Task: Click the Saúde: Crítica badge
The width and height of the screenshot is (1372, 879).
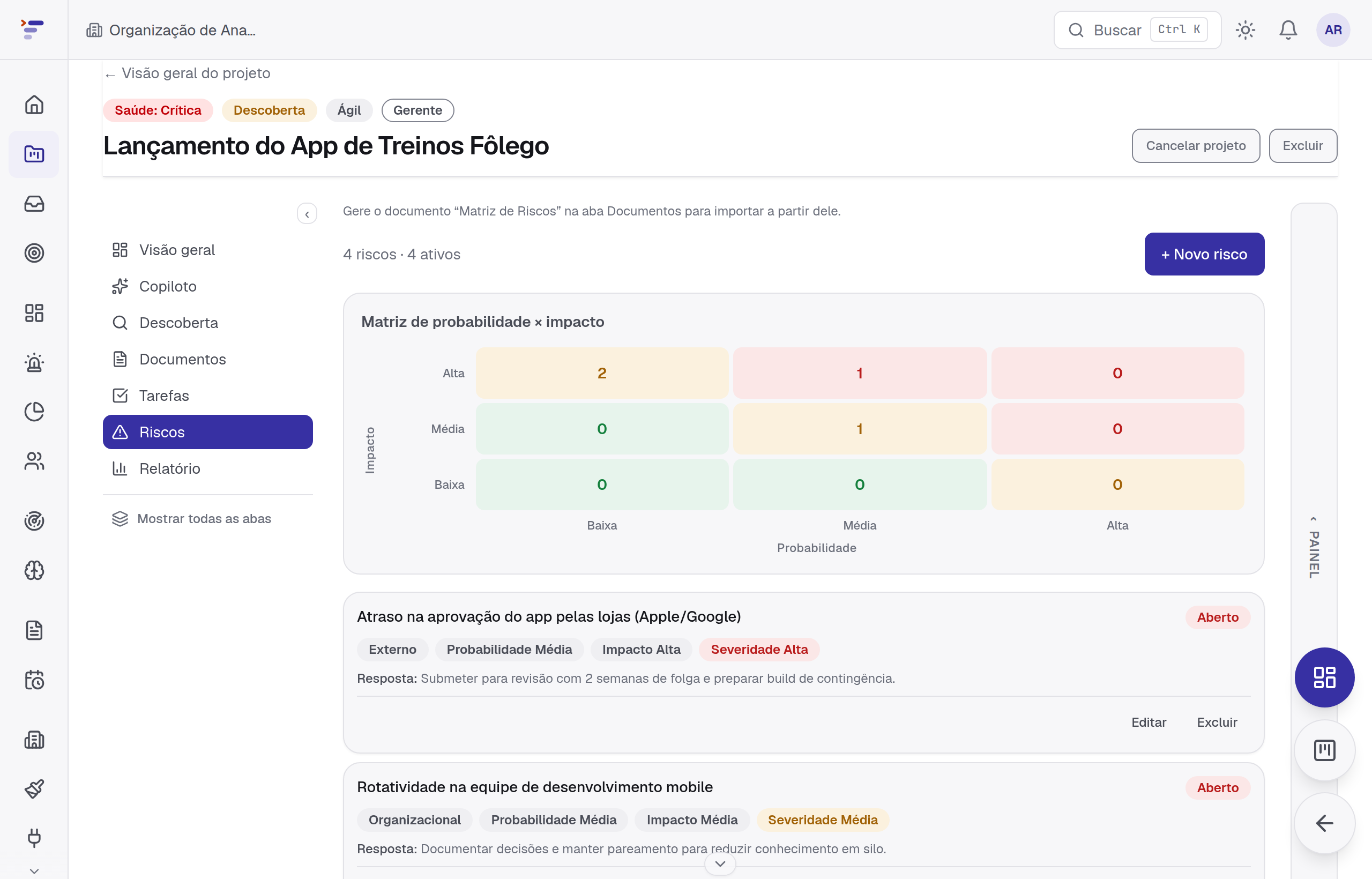Action: [158, 110]
